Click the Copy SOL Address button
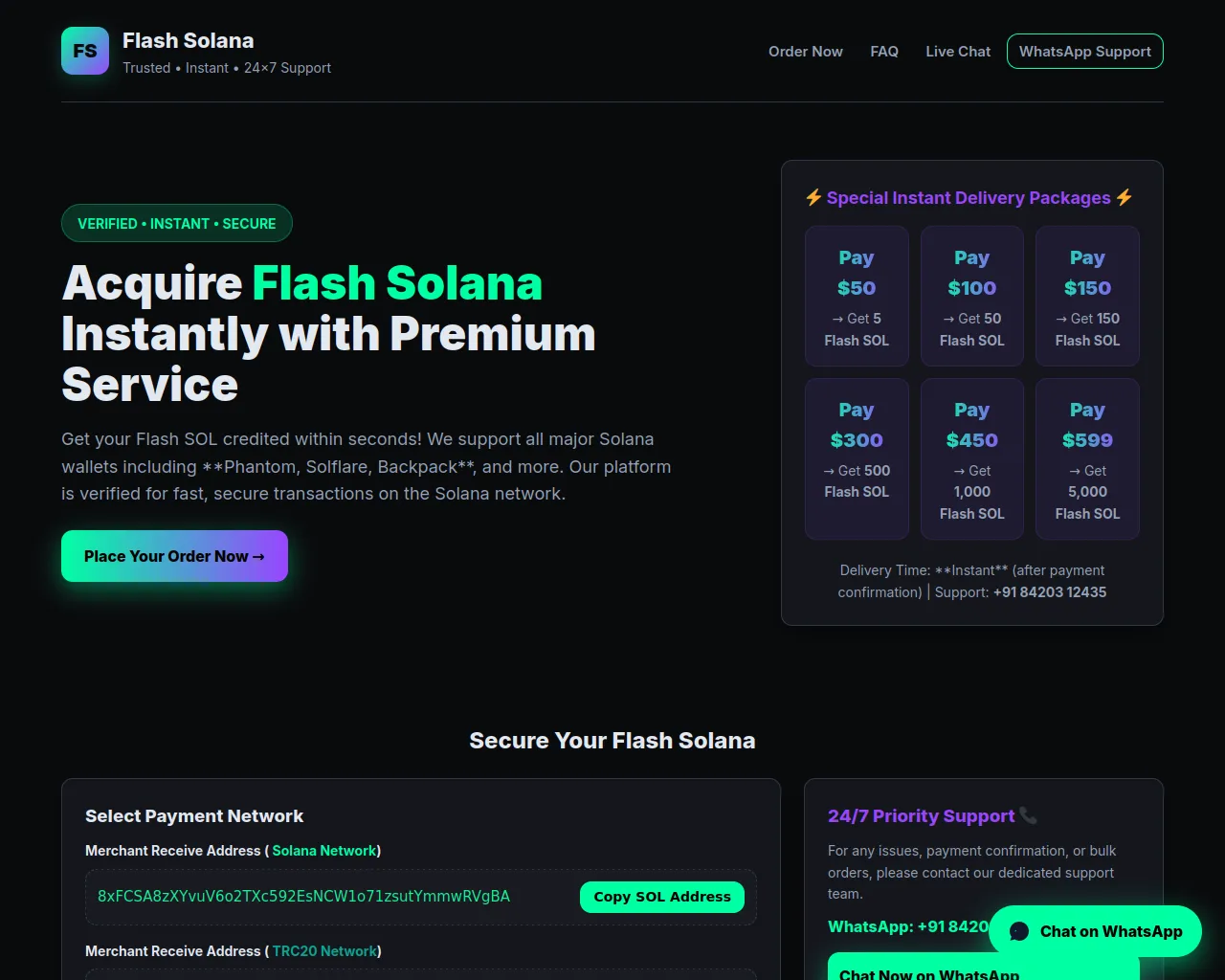The height and width of the screenshot is (980, 1225). click(x=661, y=897)
